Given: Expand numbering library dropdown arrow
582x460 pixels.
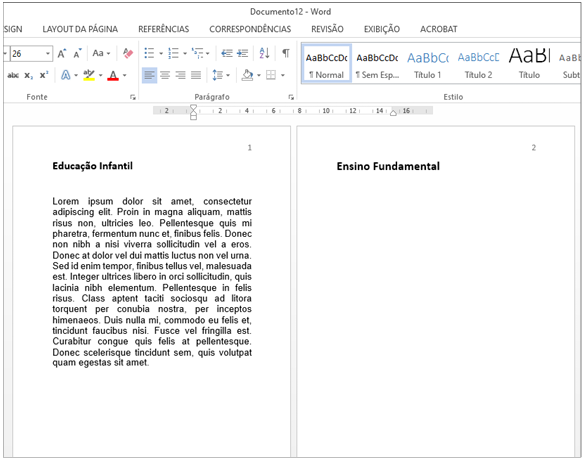Looking at the screenshot, I should (x=184, y=54).
